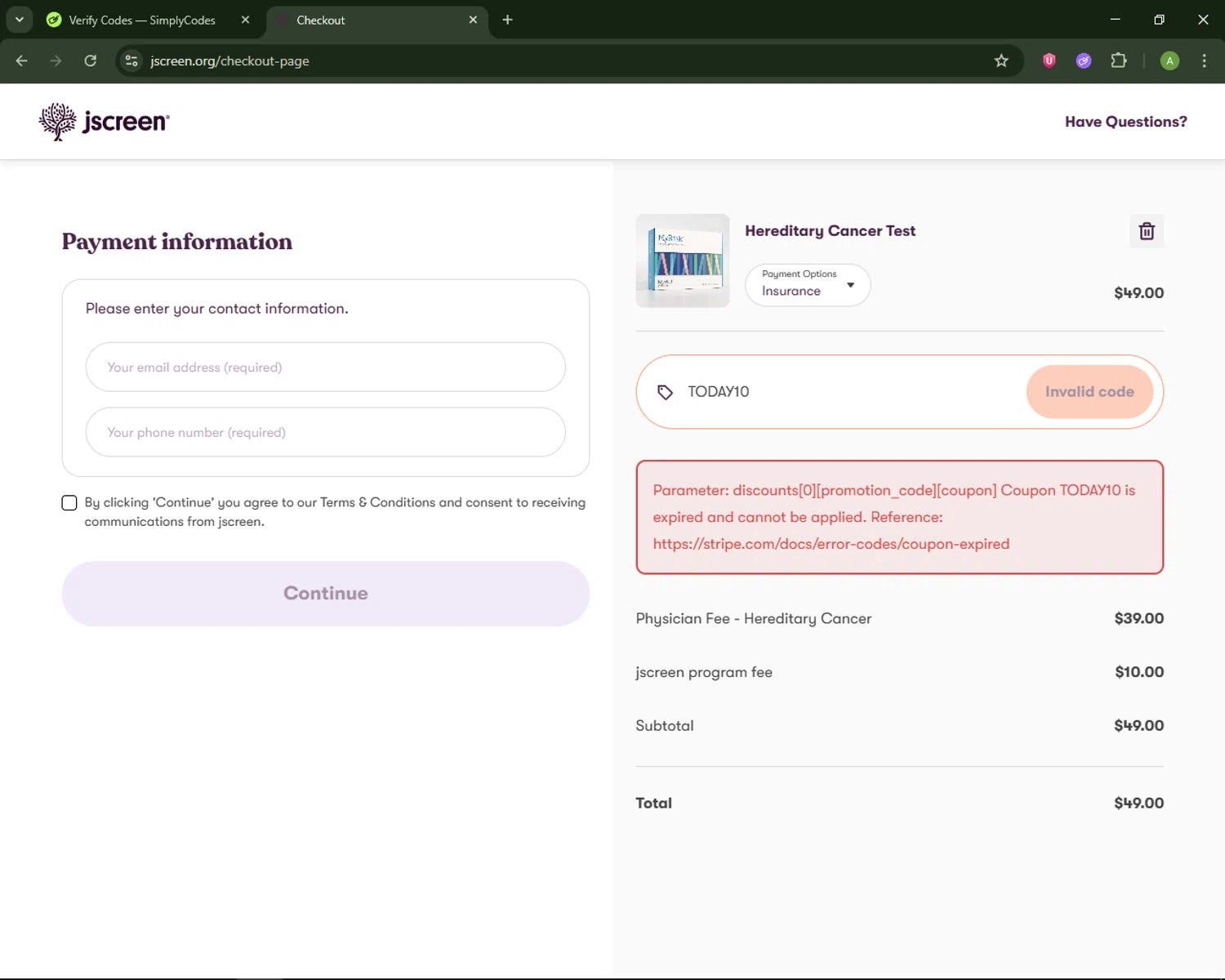Close the Checkout tab
Screen dimensions: 1225x980
click(x=473, y=20)
